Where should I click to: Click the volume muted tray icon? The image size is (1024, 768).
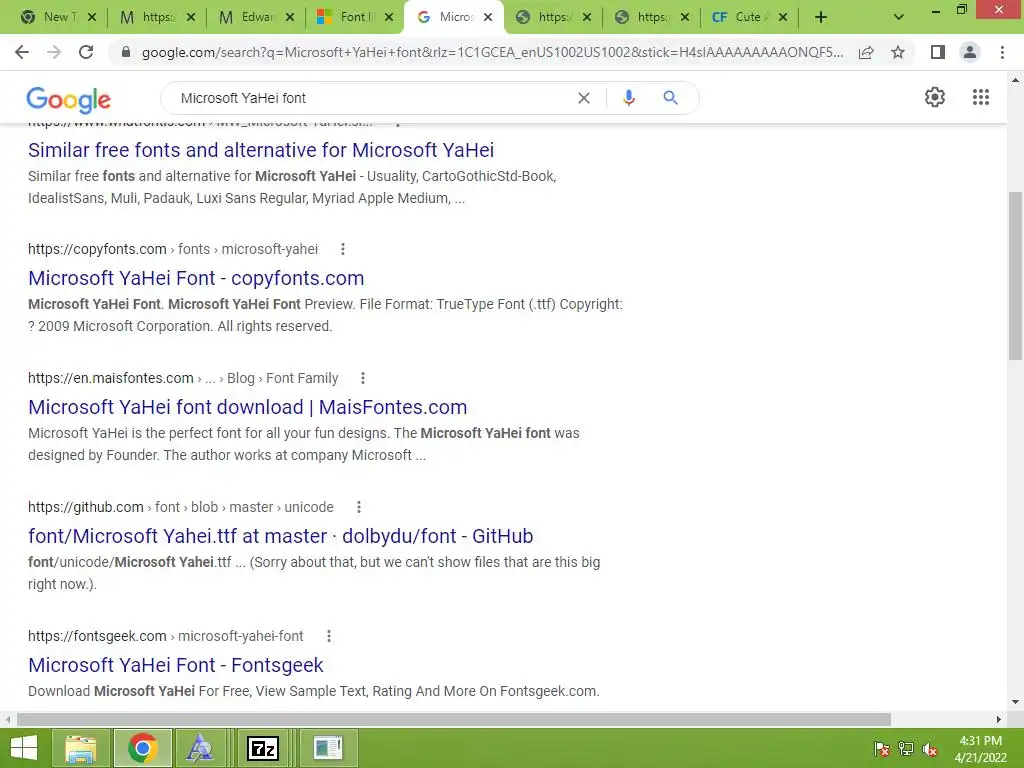click(x=930, y=749)
